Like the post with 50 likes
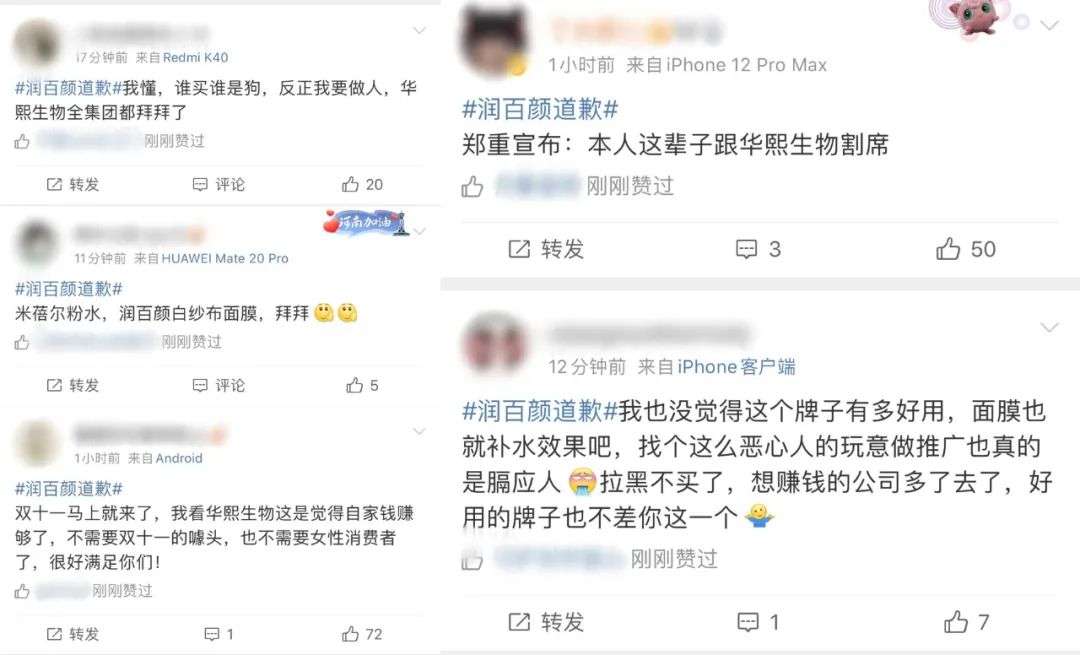Viewport: 1080px width, 655px height. pyautogui.click(x=966, y=249)
